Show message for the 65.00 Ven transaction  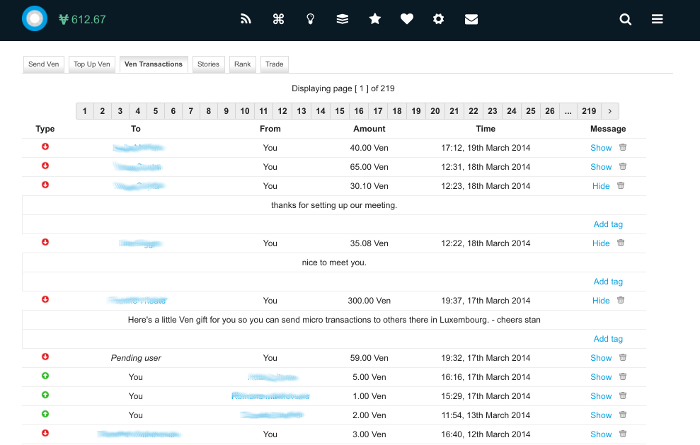pyautogui.click(x=600, y=167)
